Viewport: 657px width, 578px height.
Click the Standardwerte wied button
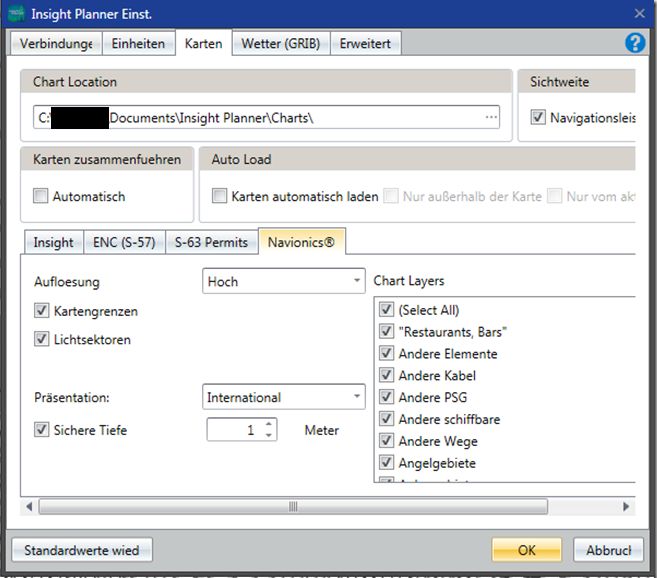click(x=82, y=550)
